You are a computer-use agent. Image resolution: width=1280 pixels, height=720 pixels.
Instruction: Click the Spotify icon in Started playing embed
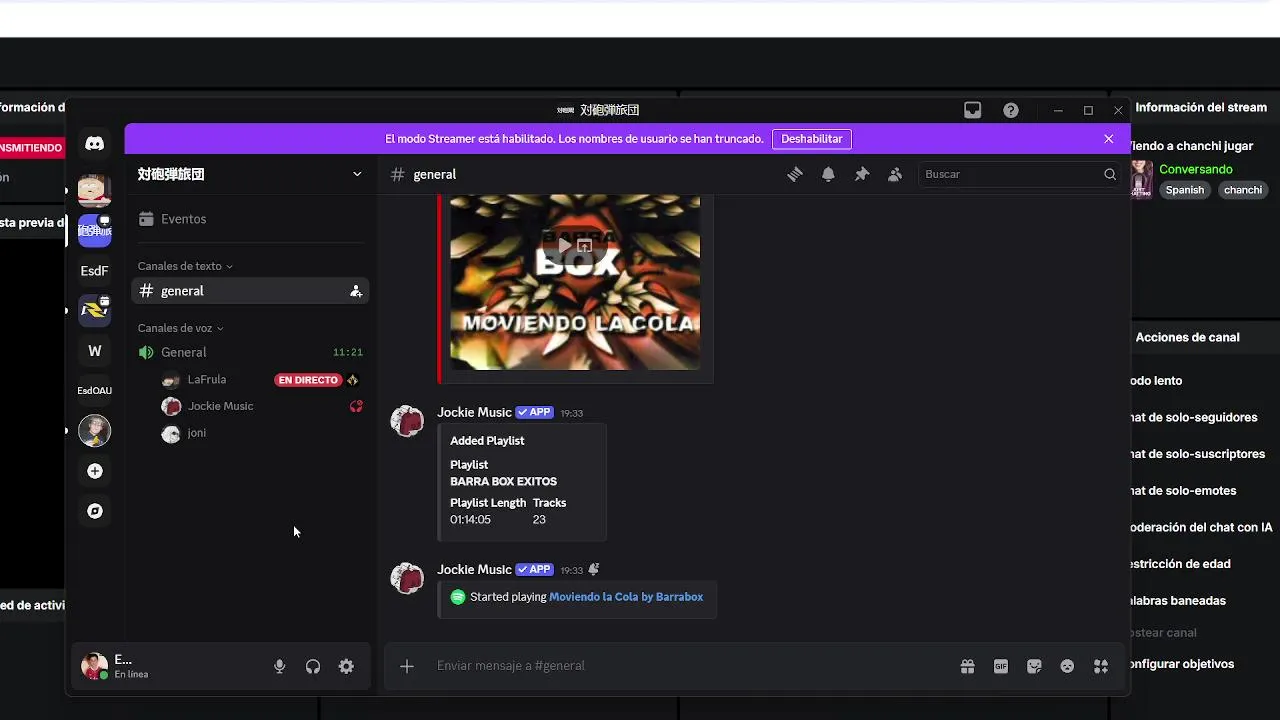tap(458, 597)
